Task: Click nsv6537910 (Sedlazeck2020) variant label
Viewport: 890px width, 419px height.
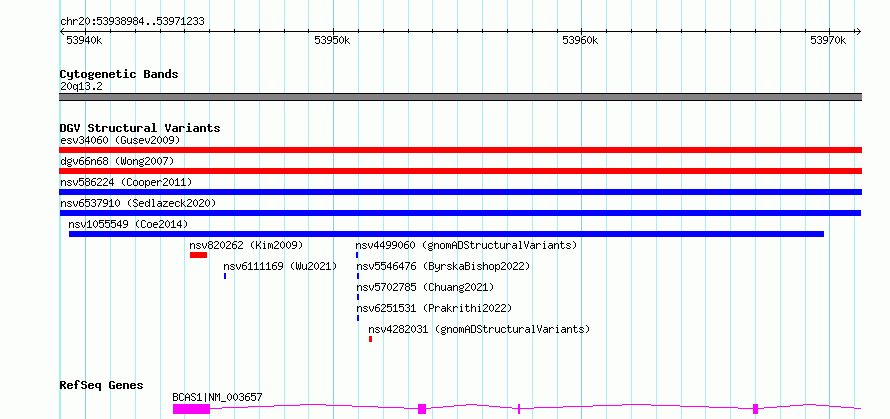Action: coord(138,203)
